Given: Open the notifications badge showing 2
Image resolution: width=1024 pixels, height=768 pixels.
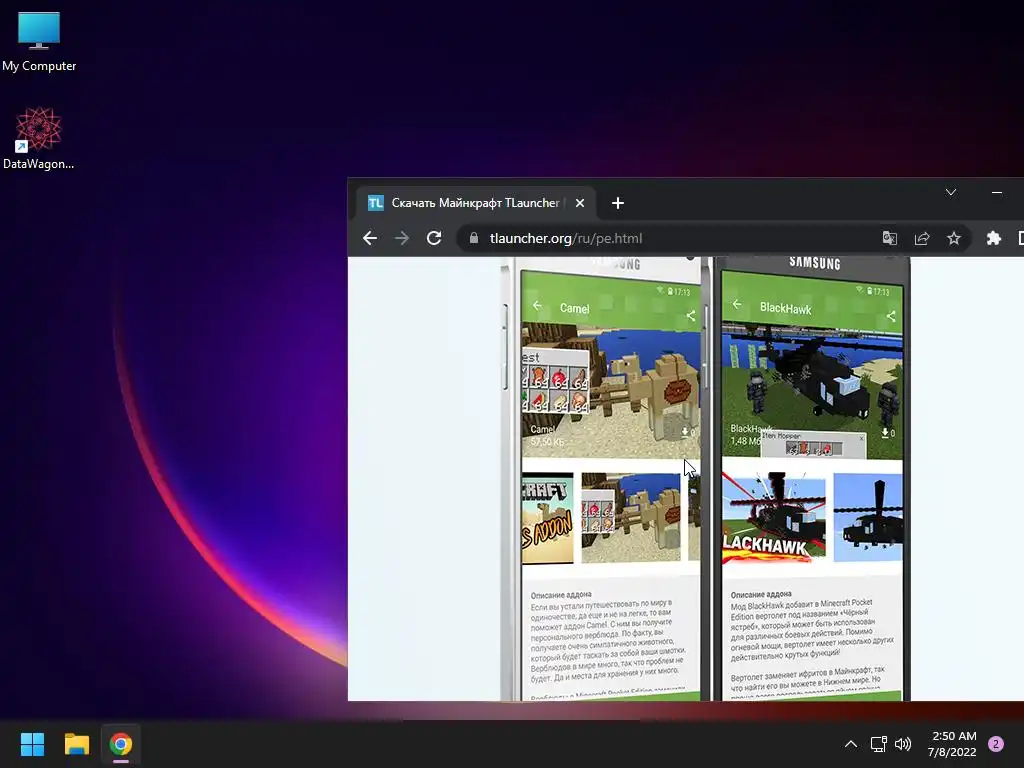Looking at the screenshot, I should [x=996, y=744].
